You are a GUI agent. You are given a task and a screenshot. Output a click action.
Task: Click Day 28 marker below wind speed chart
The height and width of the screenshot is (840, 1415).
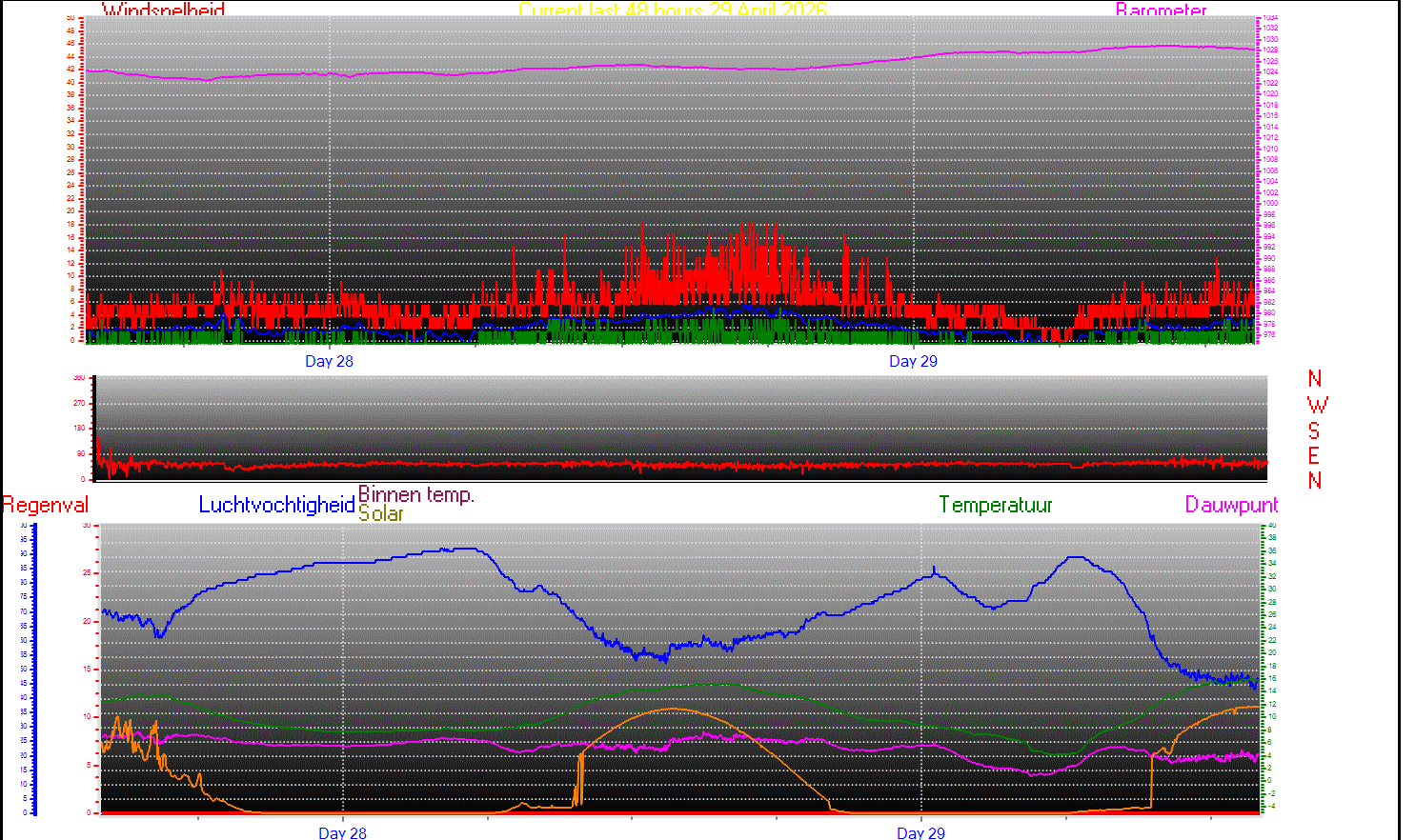(329, 361)
